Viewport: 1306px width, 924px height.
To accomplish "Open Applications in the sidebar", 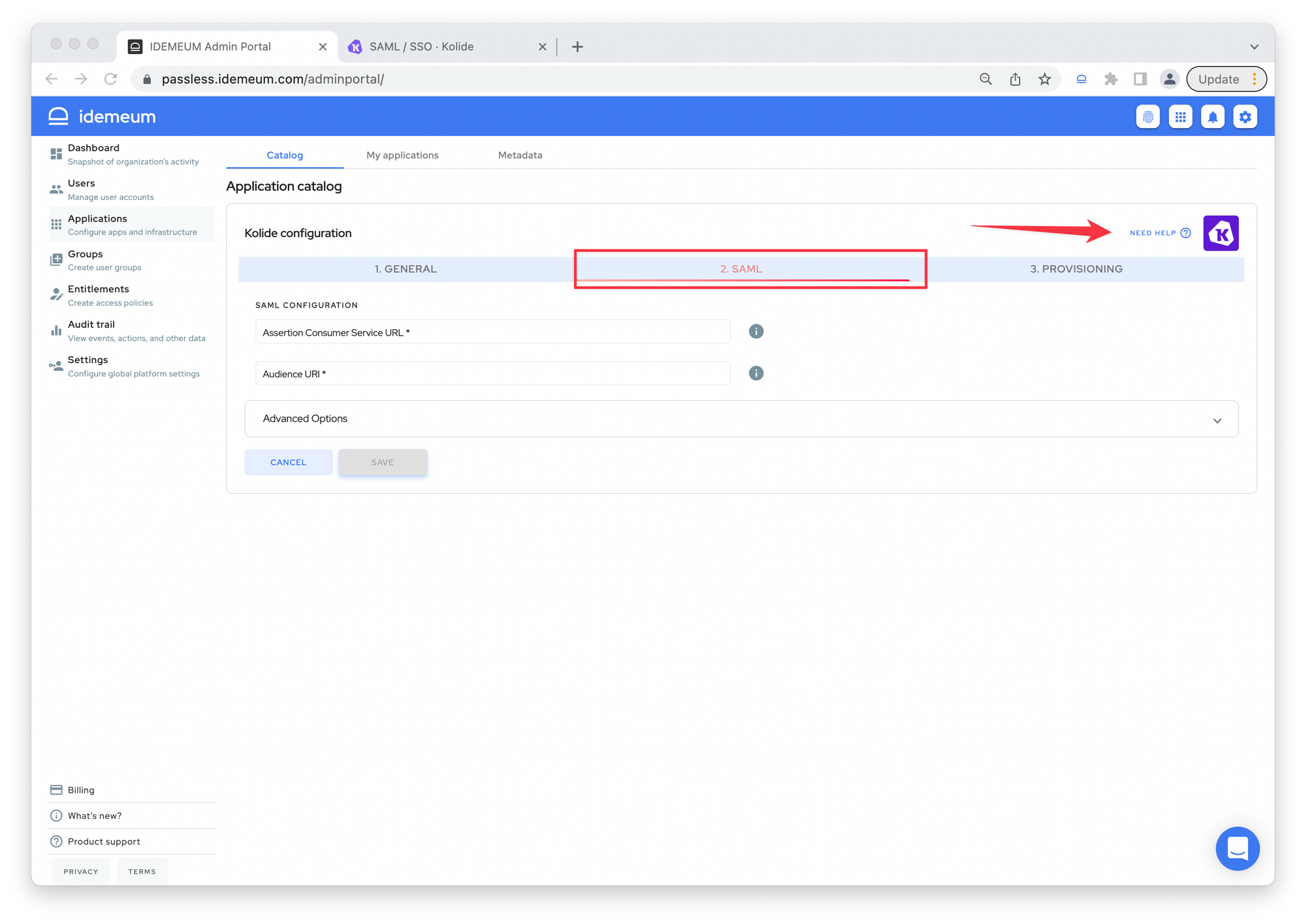I will tap(131, 225).
